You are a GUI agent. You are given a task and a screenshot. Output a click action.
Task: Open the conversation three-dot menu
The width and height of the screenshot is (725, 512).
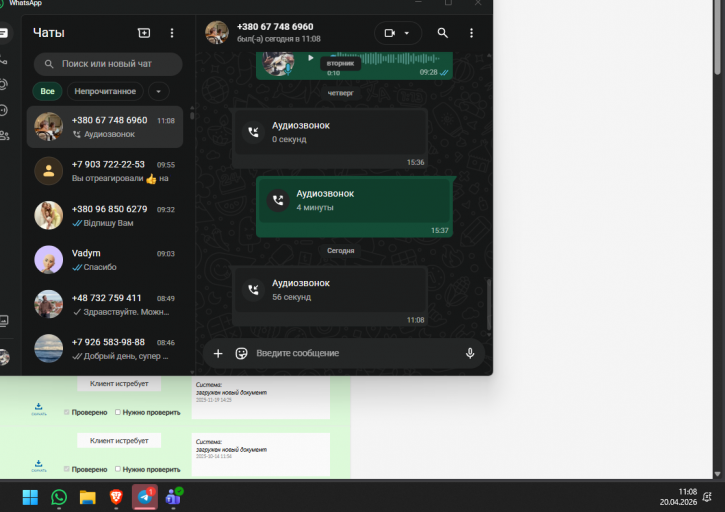(x=471, y=33)
